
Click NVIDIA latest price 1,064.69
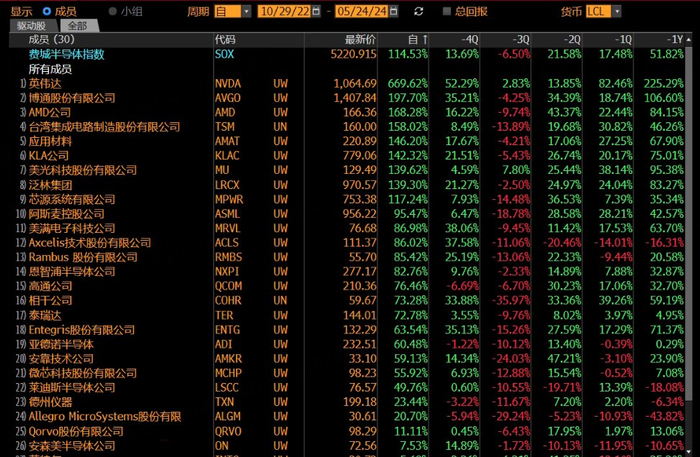click(x=355, y=83)
